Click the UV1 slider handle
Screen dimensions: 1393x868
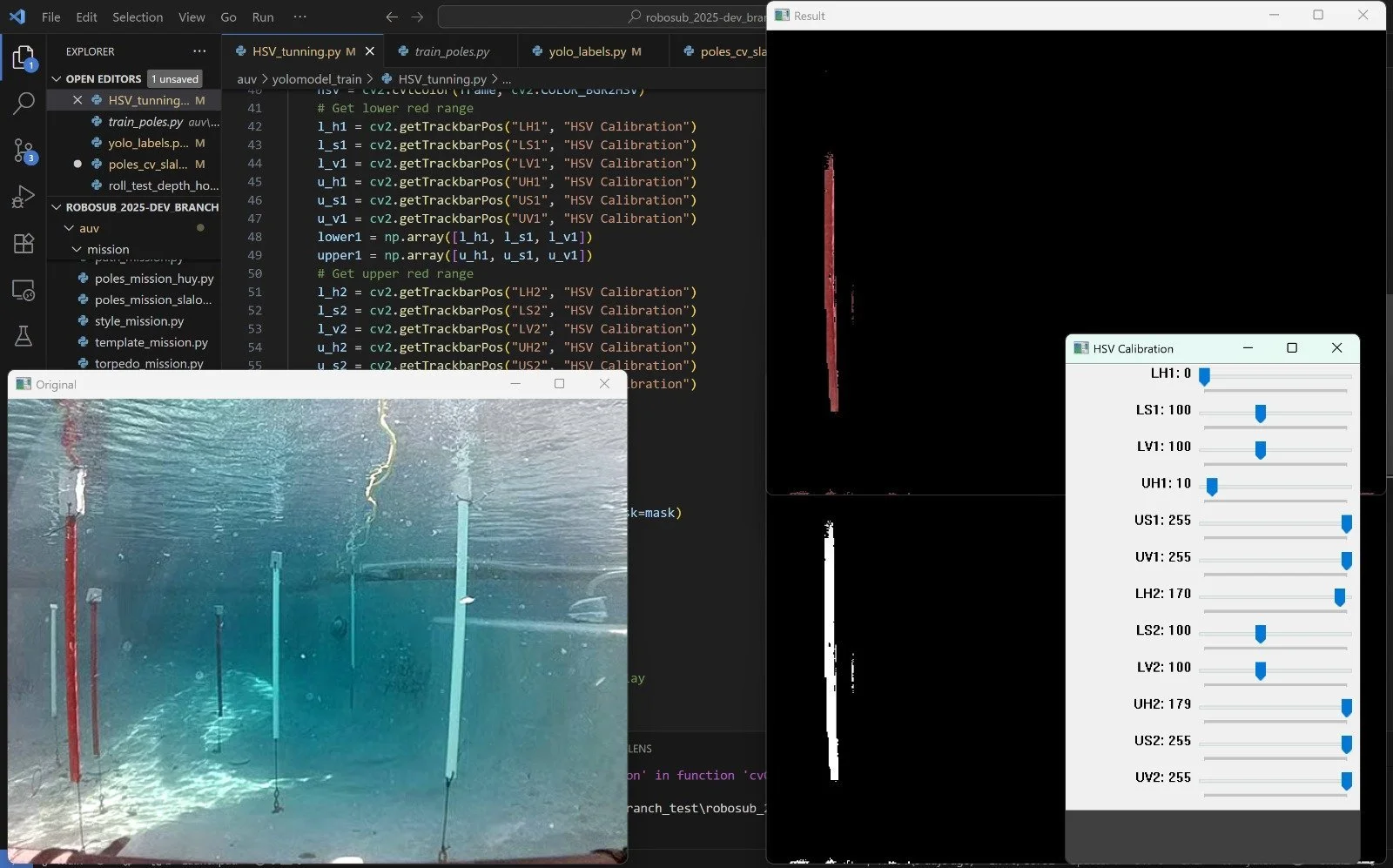[x=1346, y=561]
